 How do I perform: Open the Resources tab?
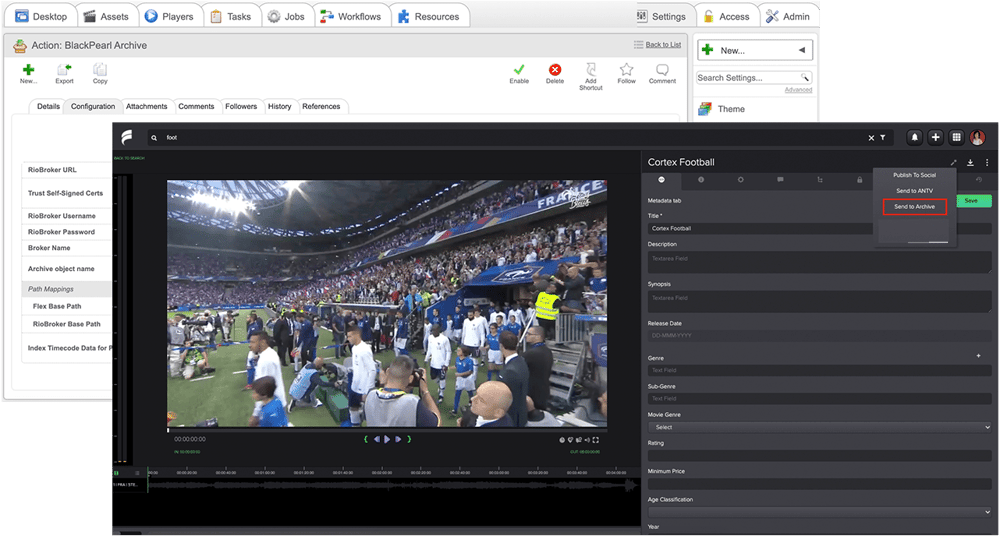pos(429,17)
